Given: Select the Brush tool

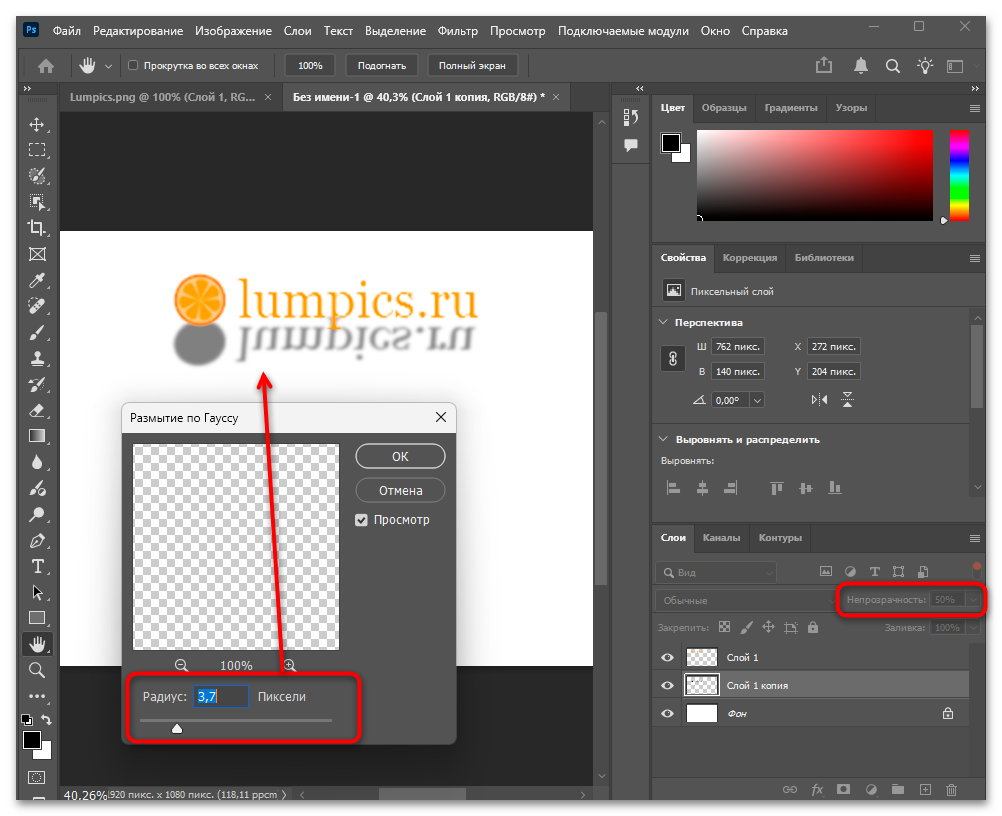Looking at the screenshot, I should click(37, 332).
